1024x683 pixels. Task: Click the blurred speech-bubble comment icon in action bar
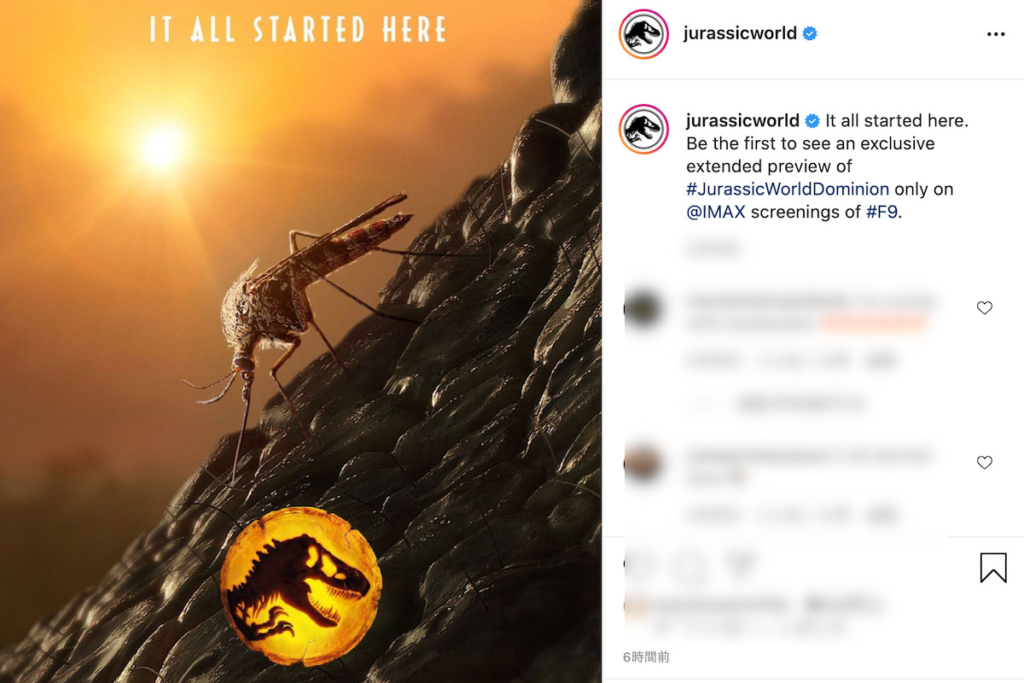click(x=690, y=565)
